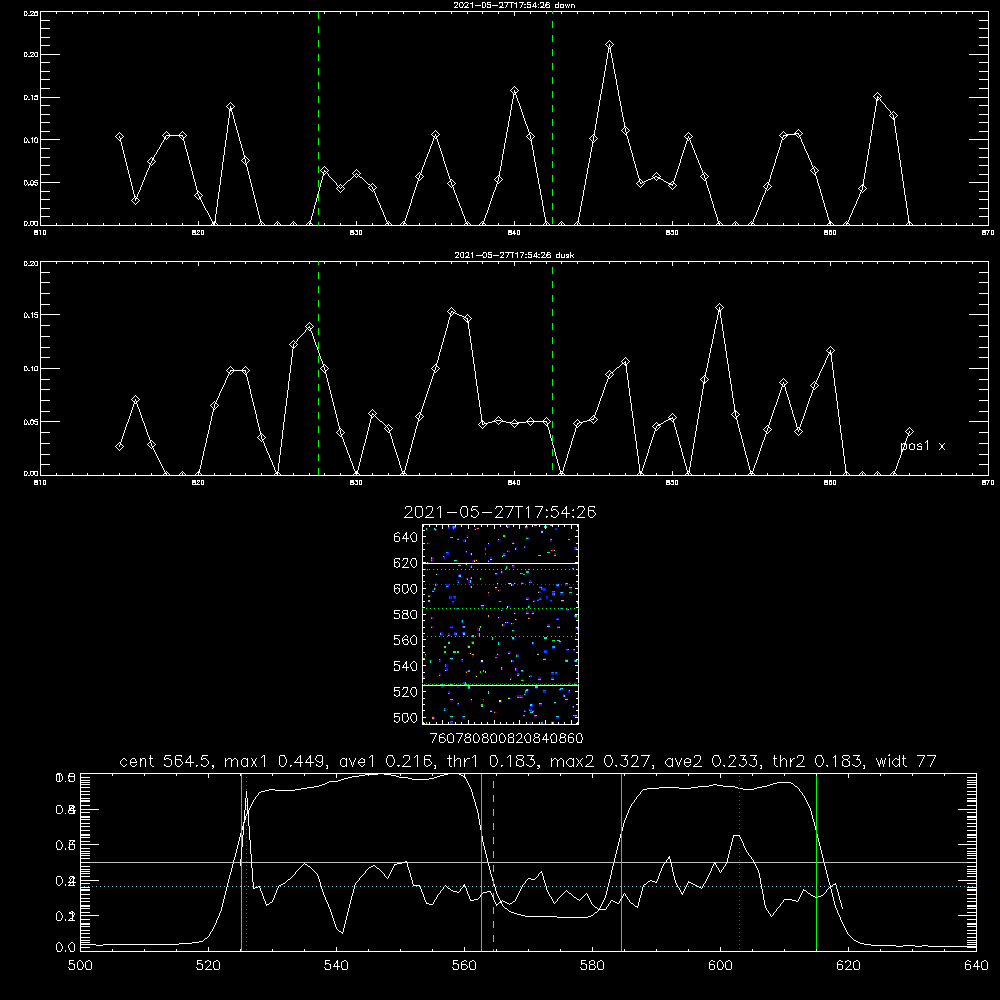Click the 560 y-axis label of scatter image
The width and height of the screenshot is (1000, 1000).
406,640
